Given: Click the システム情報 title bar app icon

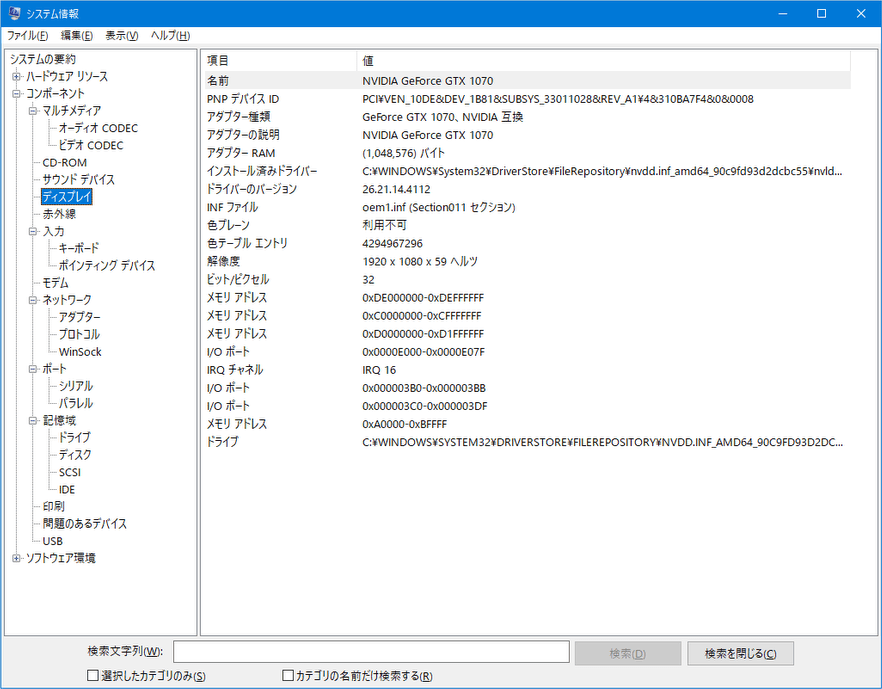Looking at the screenshot, I should 15,13.
